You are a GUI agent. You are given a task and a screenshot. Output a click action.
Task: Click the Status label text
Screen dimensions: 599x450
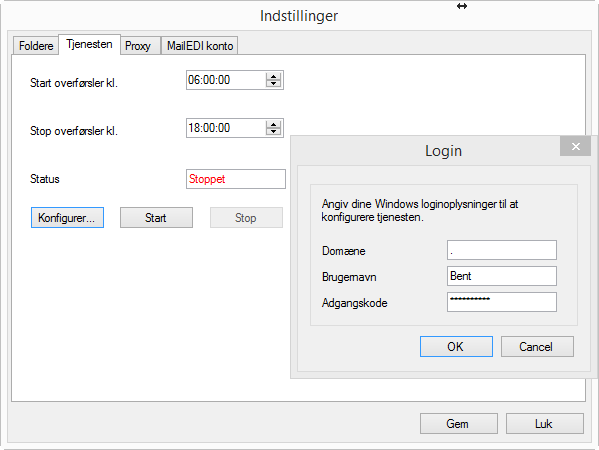tap(45, 179)
